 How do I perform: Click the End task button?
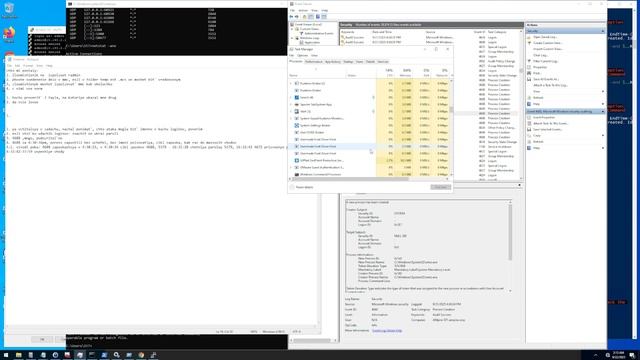(441, 187)
